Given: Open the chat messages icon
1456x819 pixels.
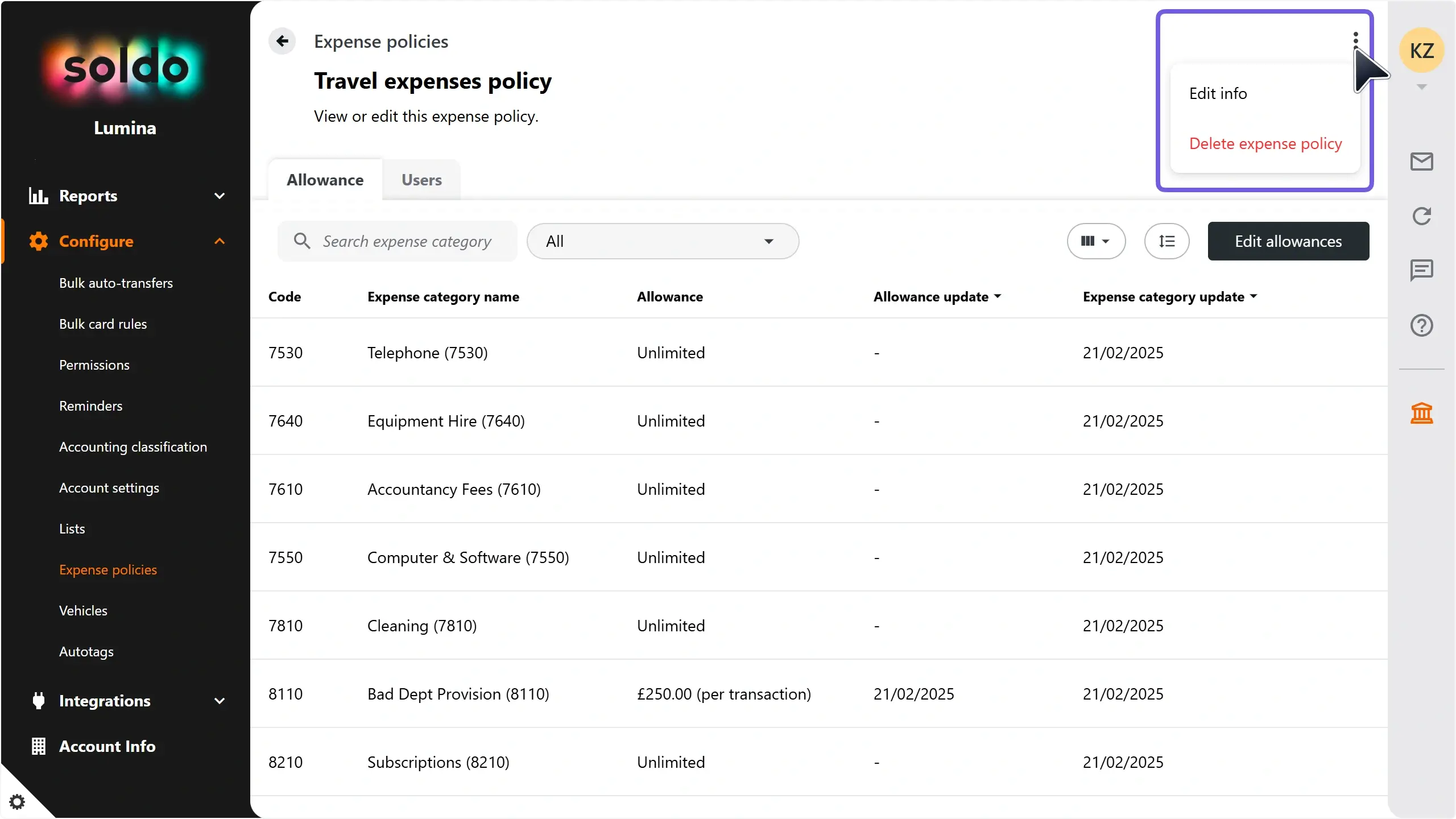Looking at the screenshot, I should pyautogui.click(x=1421, y=270).
